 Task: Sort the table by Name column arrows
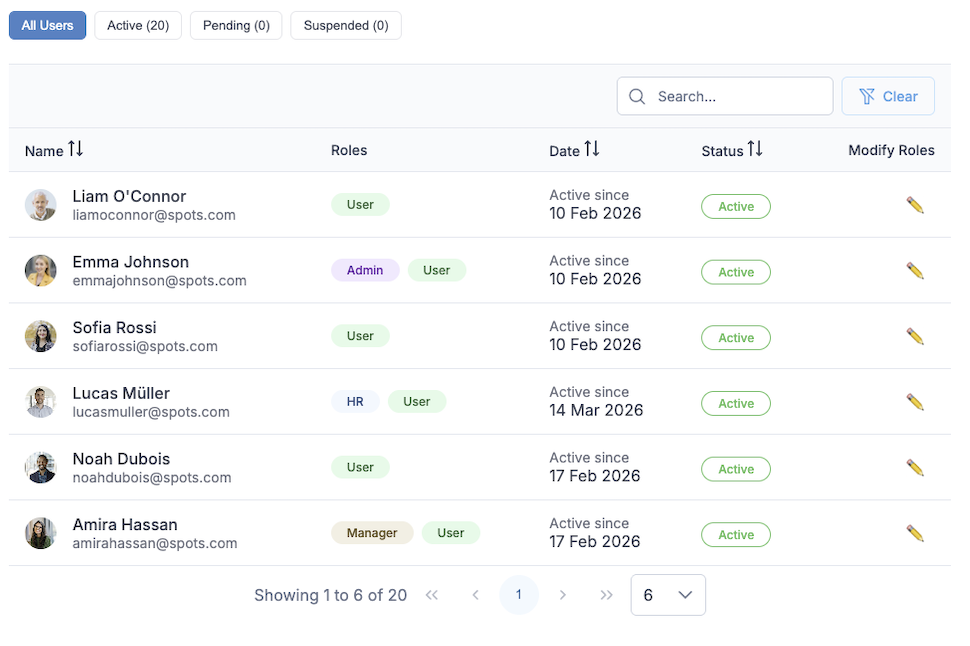tap(76, 150)
